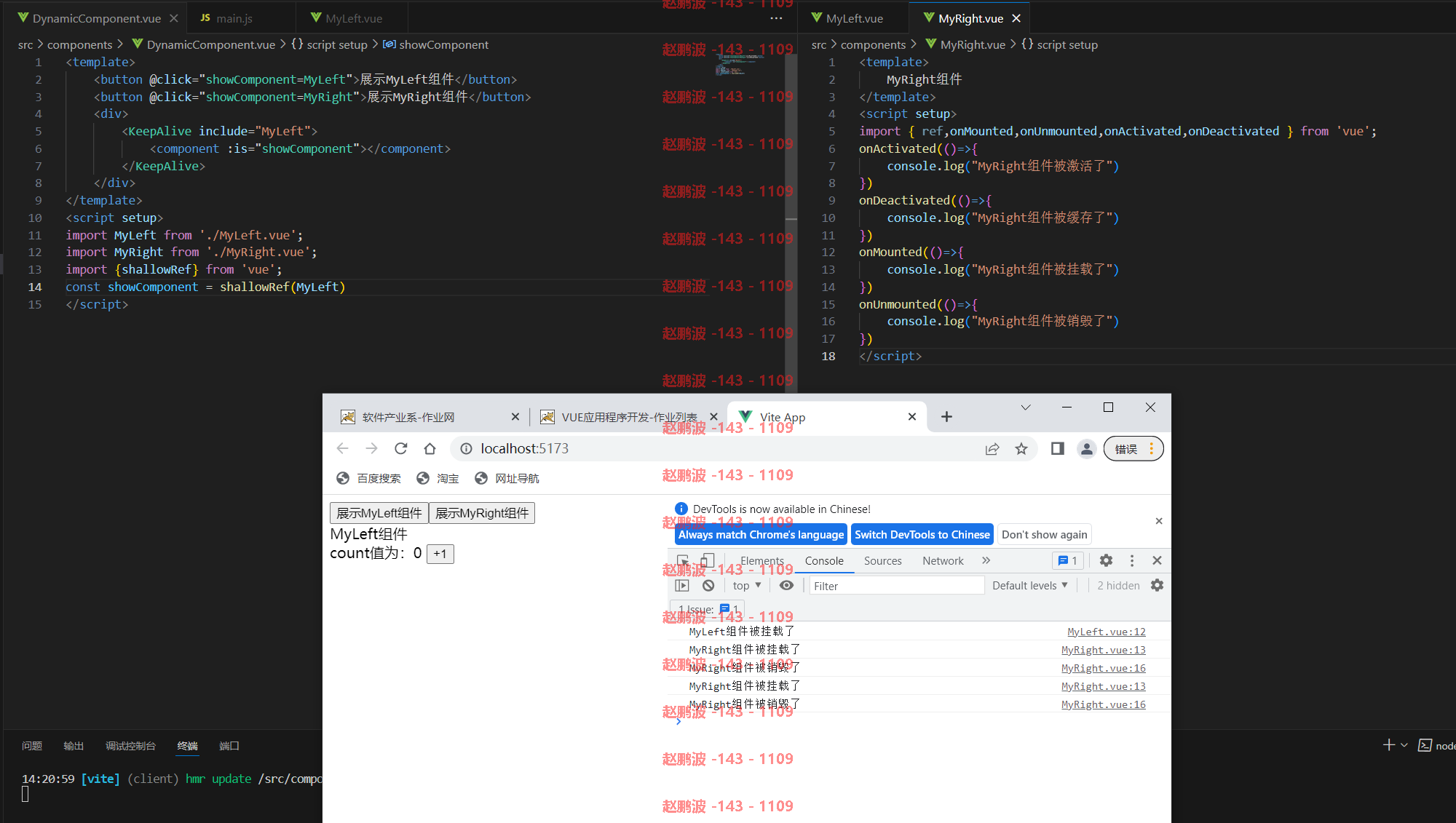Create live expression with the eye icon
Image resolution: width=1456 pixels, height=823 pixels.
click(786, 586)
